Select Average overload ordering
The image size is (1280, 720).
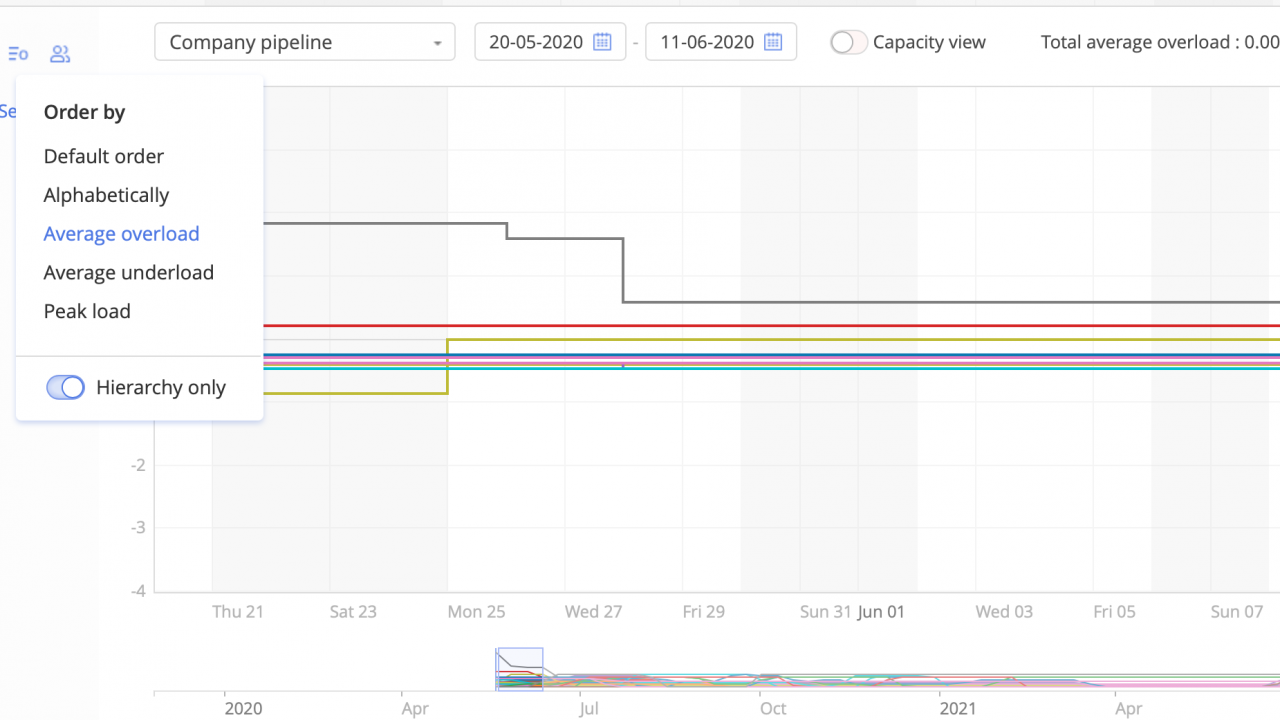pyautogui.click(x=121, y=233)
